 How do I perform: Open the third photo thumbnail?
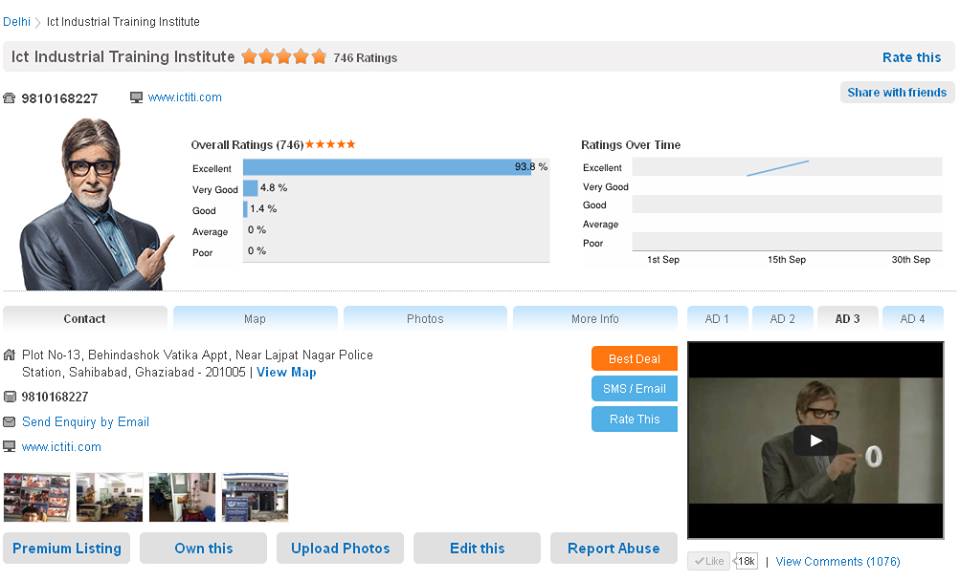[182, 497]
